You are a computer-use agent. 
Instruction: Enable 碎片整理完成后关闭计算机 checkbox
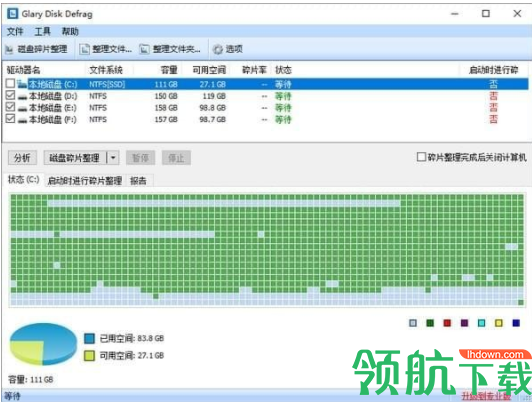click(x=421, y=157)
